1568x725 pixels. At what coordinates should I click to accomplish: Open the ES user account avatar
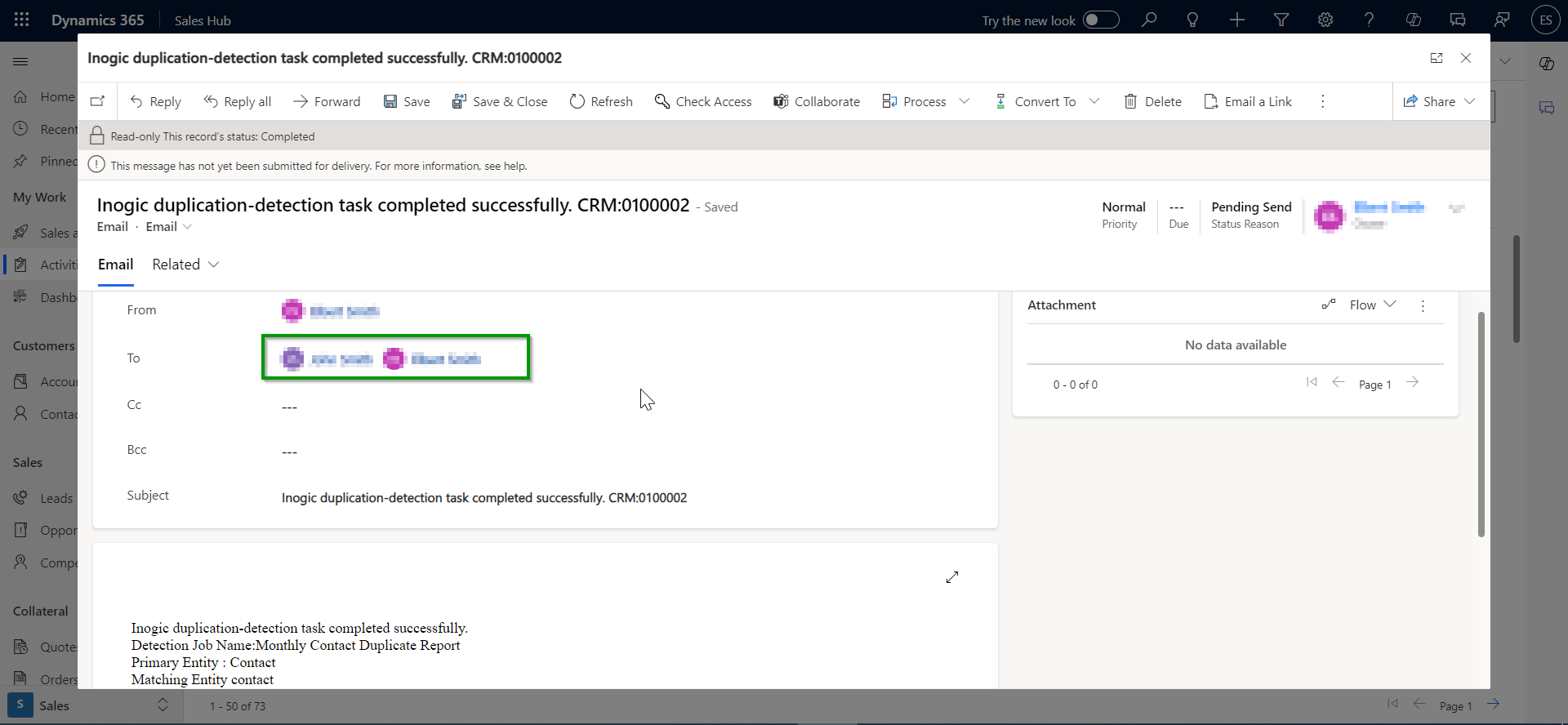point(1546,20)
